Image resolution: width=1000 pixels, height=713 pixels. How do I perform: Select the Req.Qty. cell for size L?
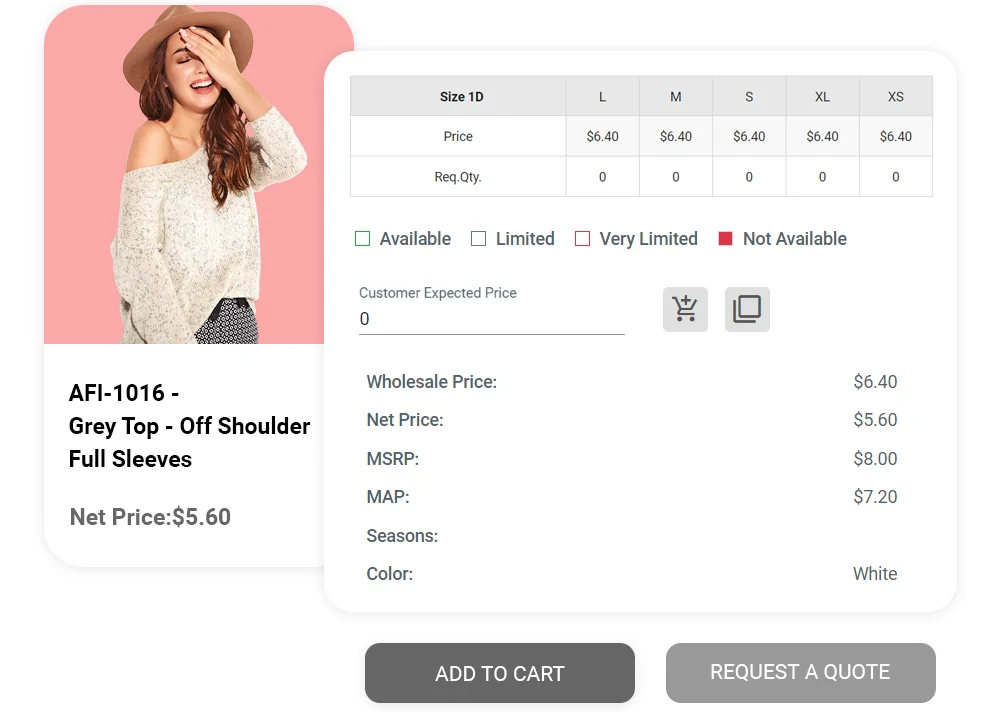pyautogui.click(x=602, y=177)
